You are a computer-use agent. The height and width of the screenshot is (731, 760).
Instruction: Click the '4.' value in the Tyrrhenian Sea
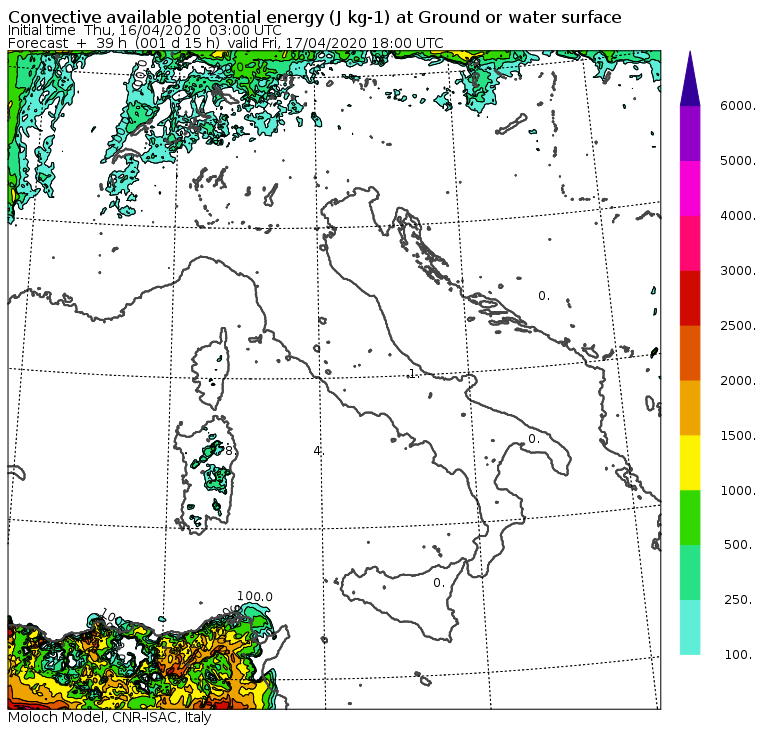tap(318, 451)
